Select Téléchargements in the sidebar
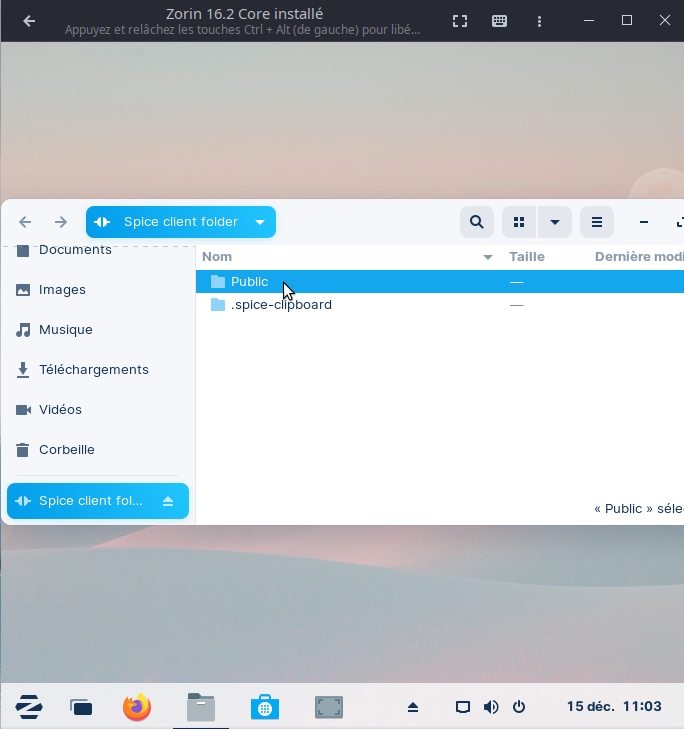 click(93, 370)
